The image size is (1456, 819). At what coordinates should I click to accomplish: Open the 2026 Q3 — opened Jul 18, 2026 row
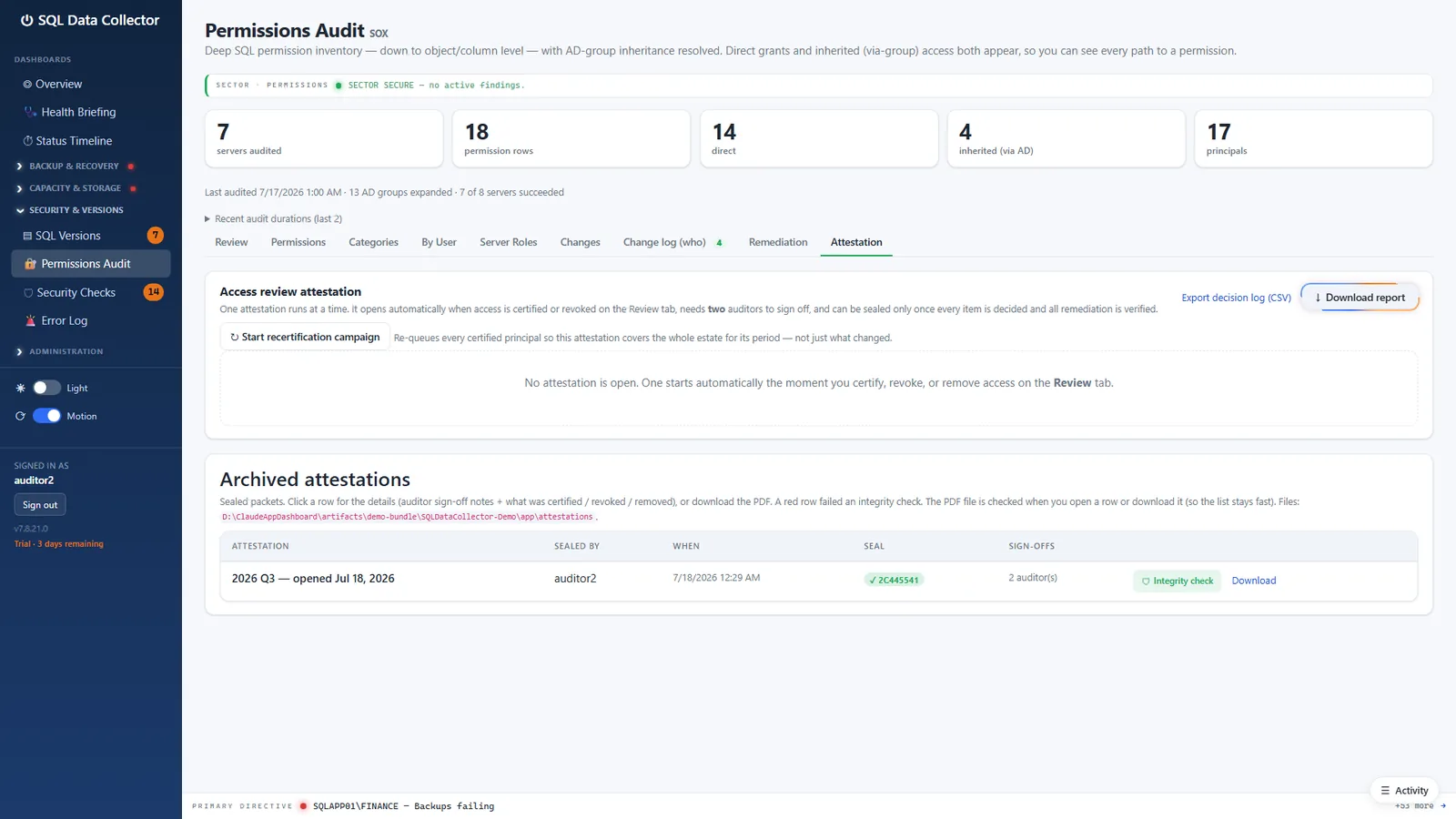click(x=818, y=581)
